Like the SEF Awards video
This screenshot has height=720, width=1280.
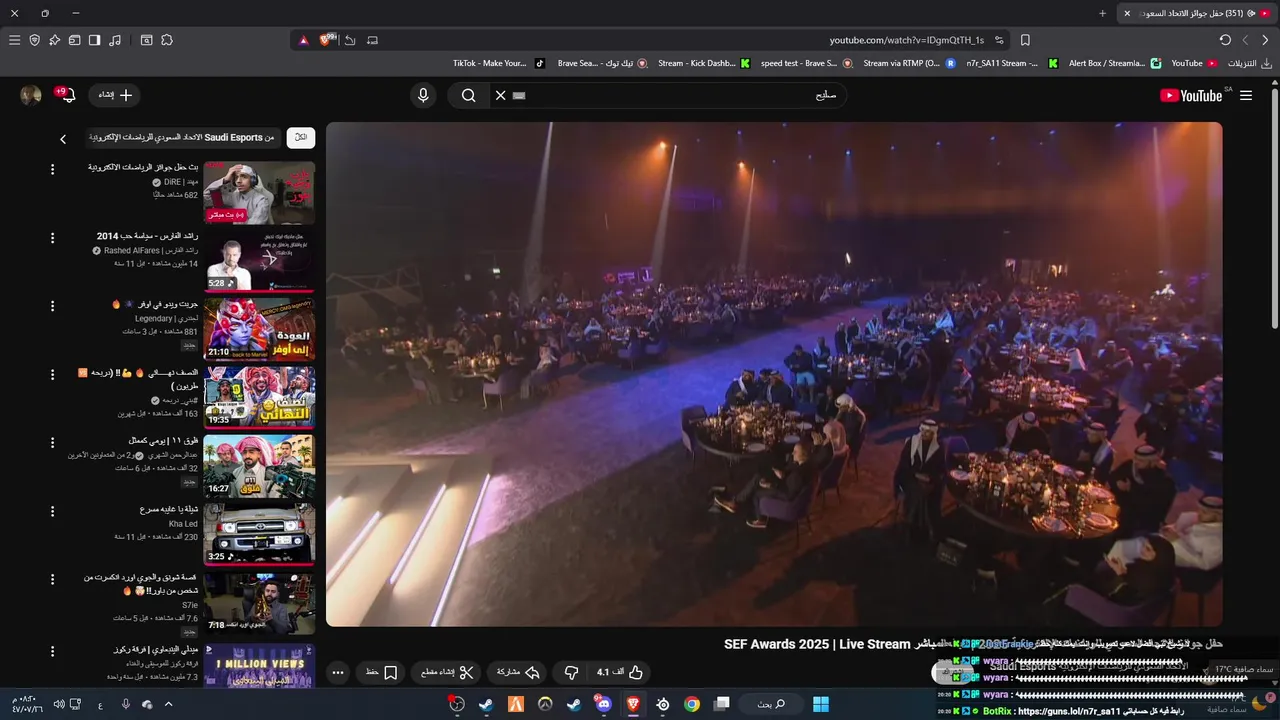[x=620, y=672]
